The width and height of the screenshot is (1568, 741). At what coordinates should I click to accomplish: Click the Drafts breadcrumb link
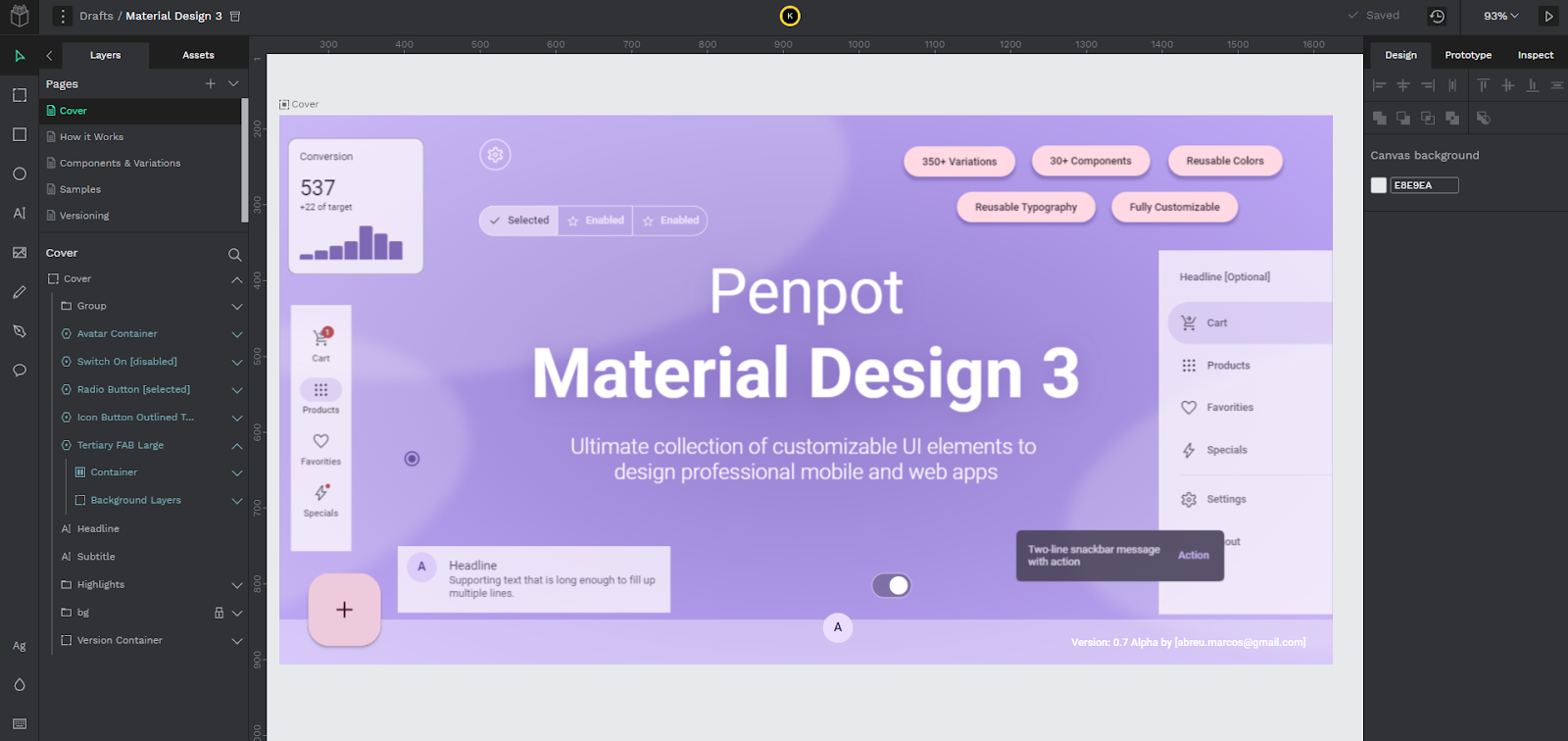96,16
